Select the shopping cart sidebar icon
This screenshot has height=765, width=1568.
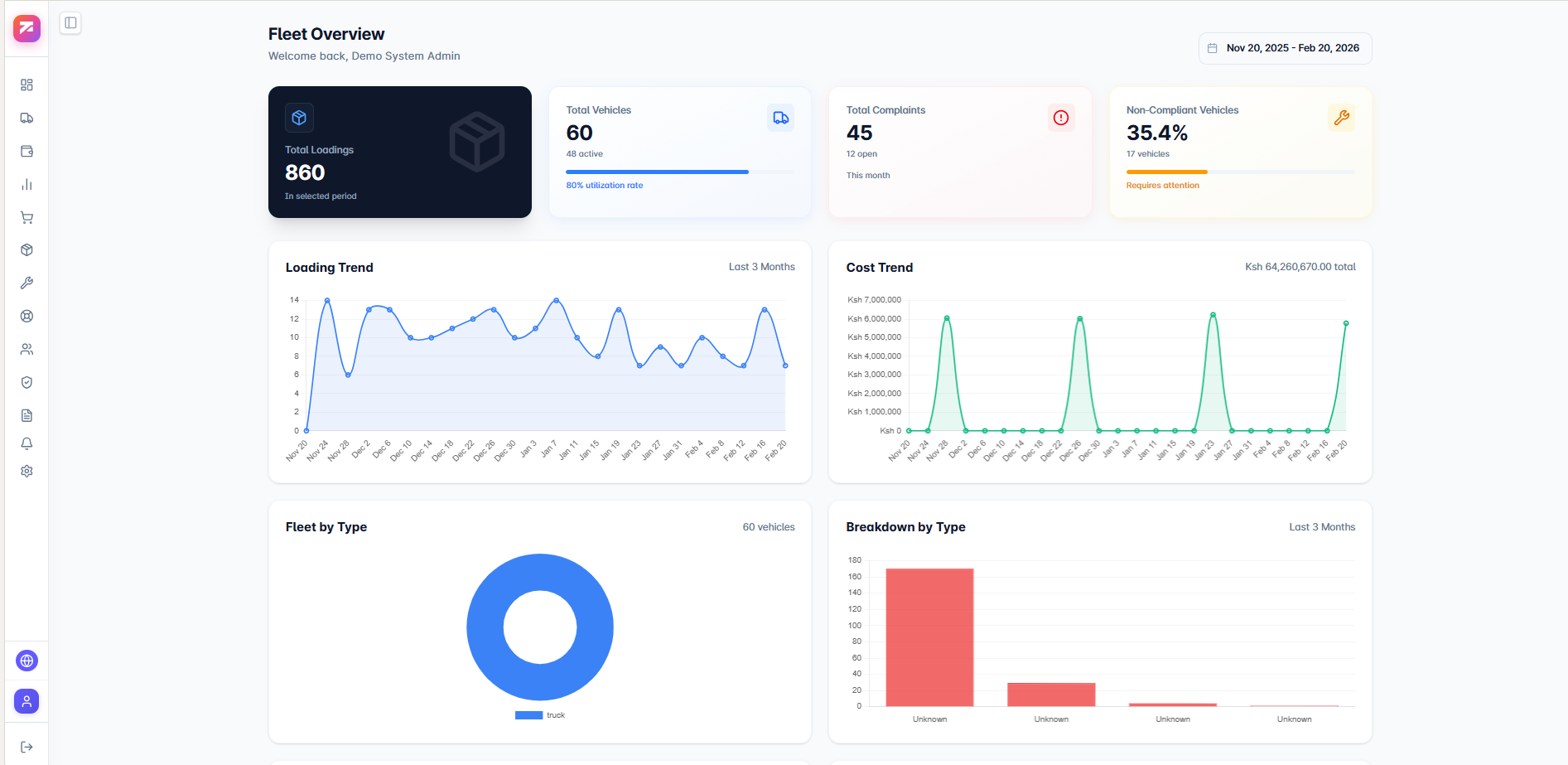tap(27, 217)
